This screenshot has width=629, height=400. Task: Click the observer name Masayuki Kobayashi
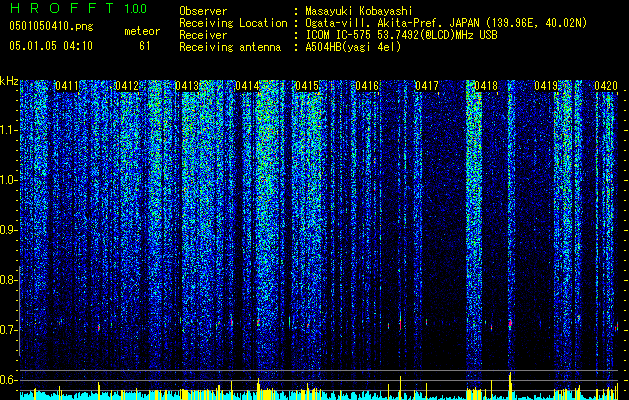[x=359, y=12]
